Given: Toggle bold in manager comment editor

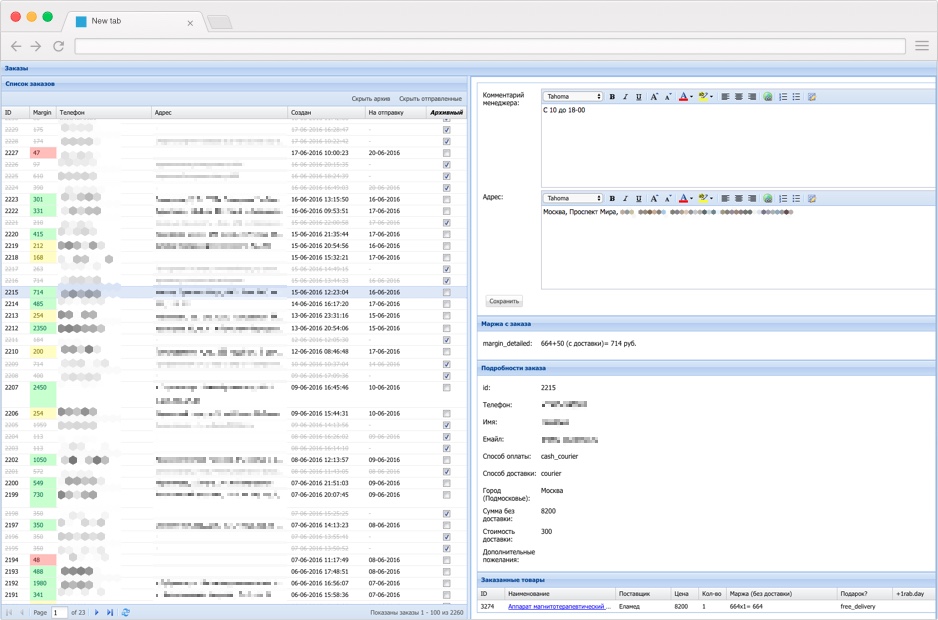Looking at the screenshot, I should [612, 97].
